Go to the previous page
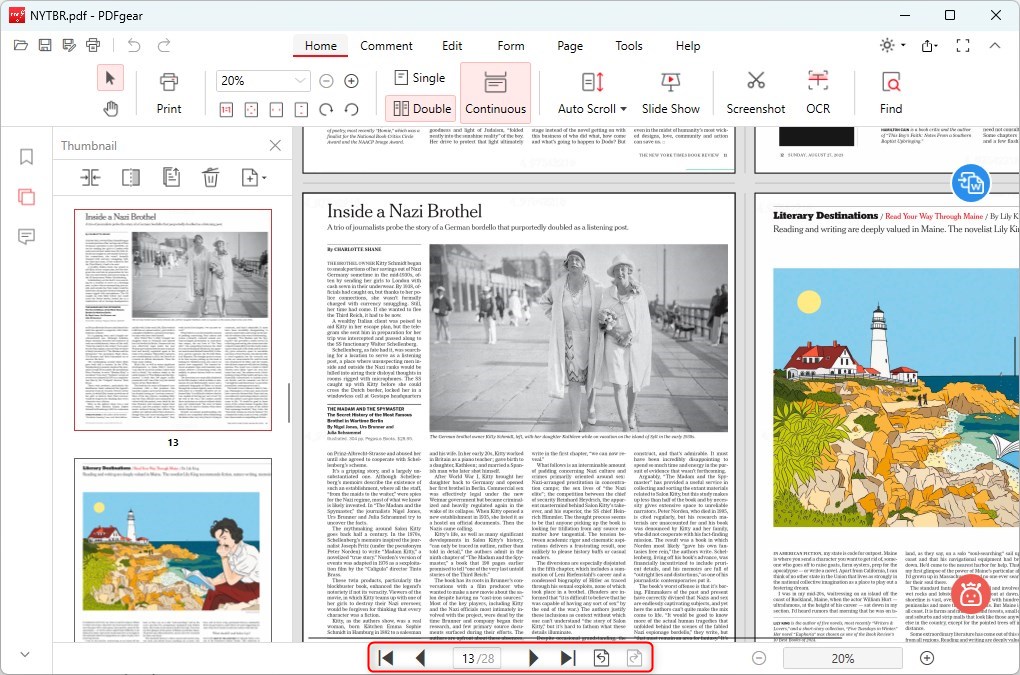Viewport: 1020px width, 675px height. tap(420, 658)
